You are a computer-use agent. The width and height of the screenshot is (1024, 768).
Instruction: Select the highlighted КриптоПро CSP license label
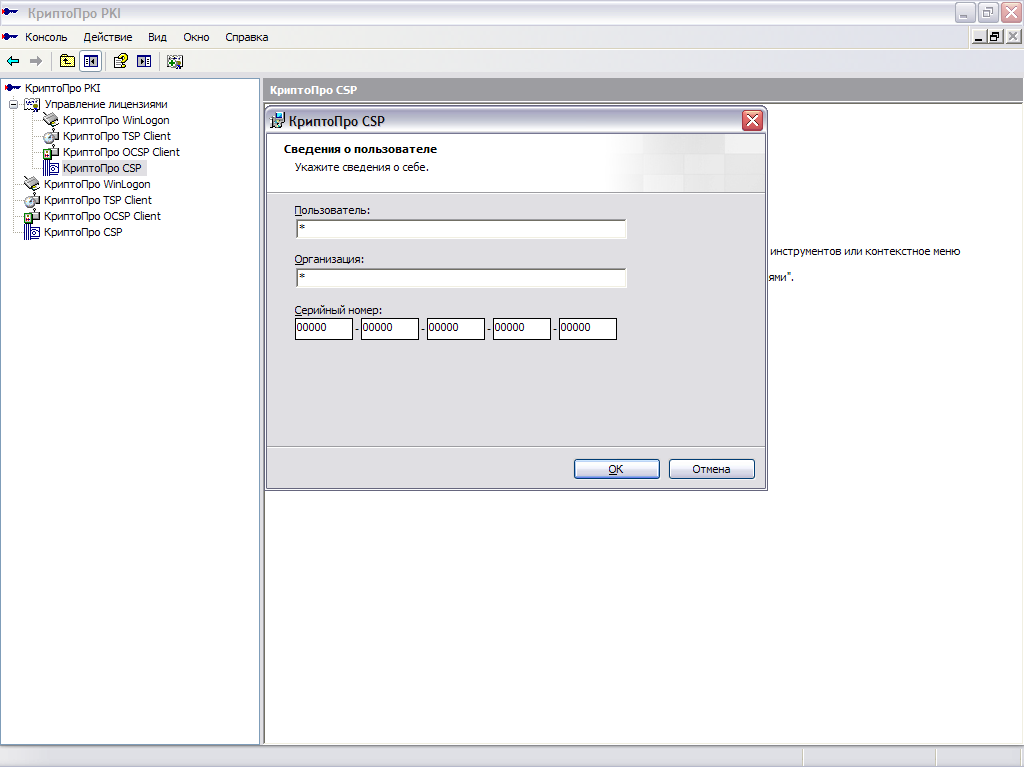tap(103, 168)
